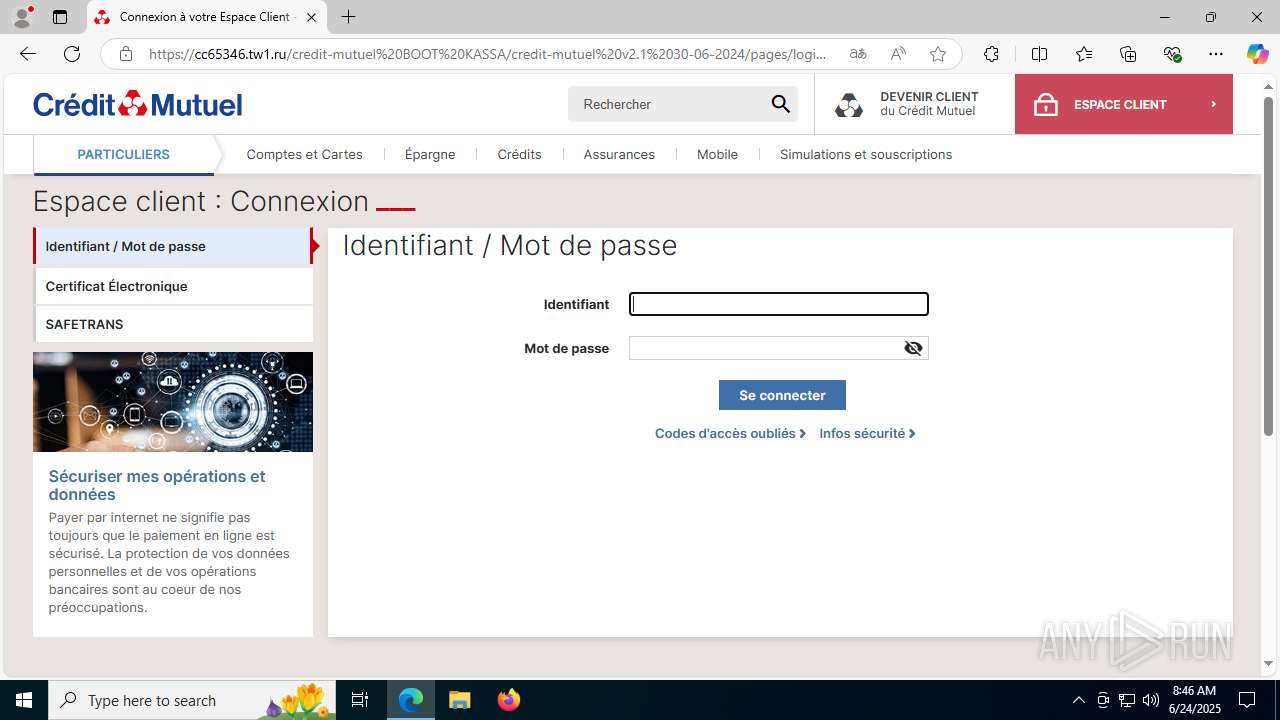Viewport: 1280px width, 720px height.
Task: Toggle split screen icon
Action: (1039, 54)
